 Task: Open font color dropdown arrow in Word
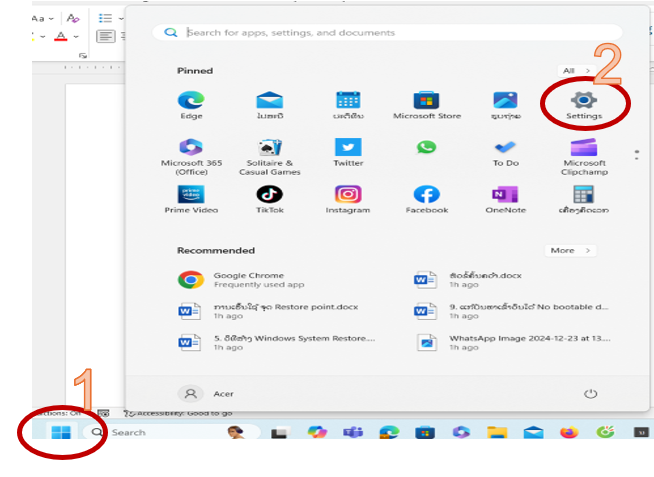pos(76,37)
